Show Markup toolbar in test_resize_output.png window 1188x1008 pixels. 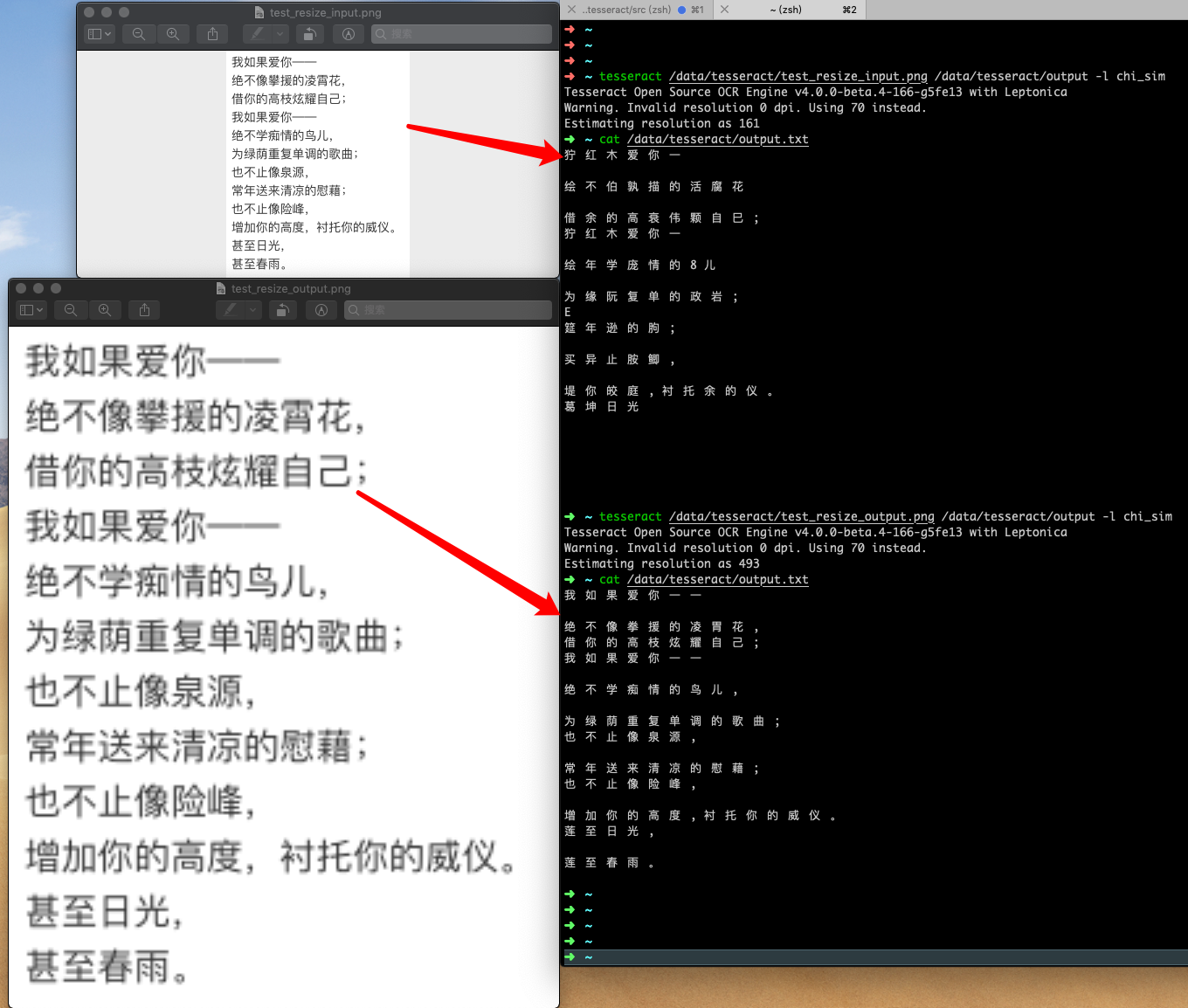point(321,310)
